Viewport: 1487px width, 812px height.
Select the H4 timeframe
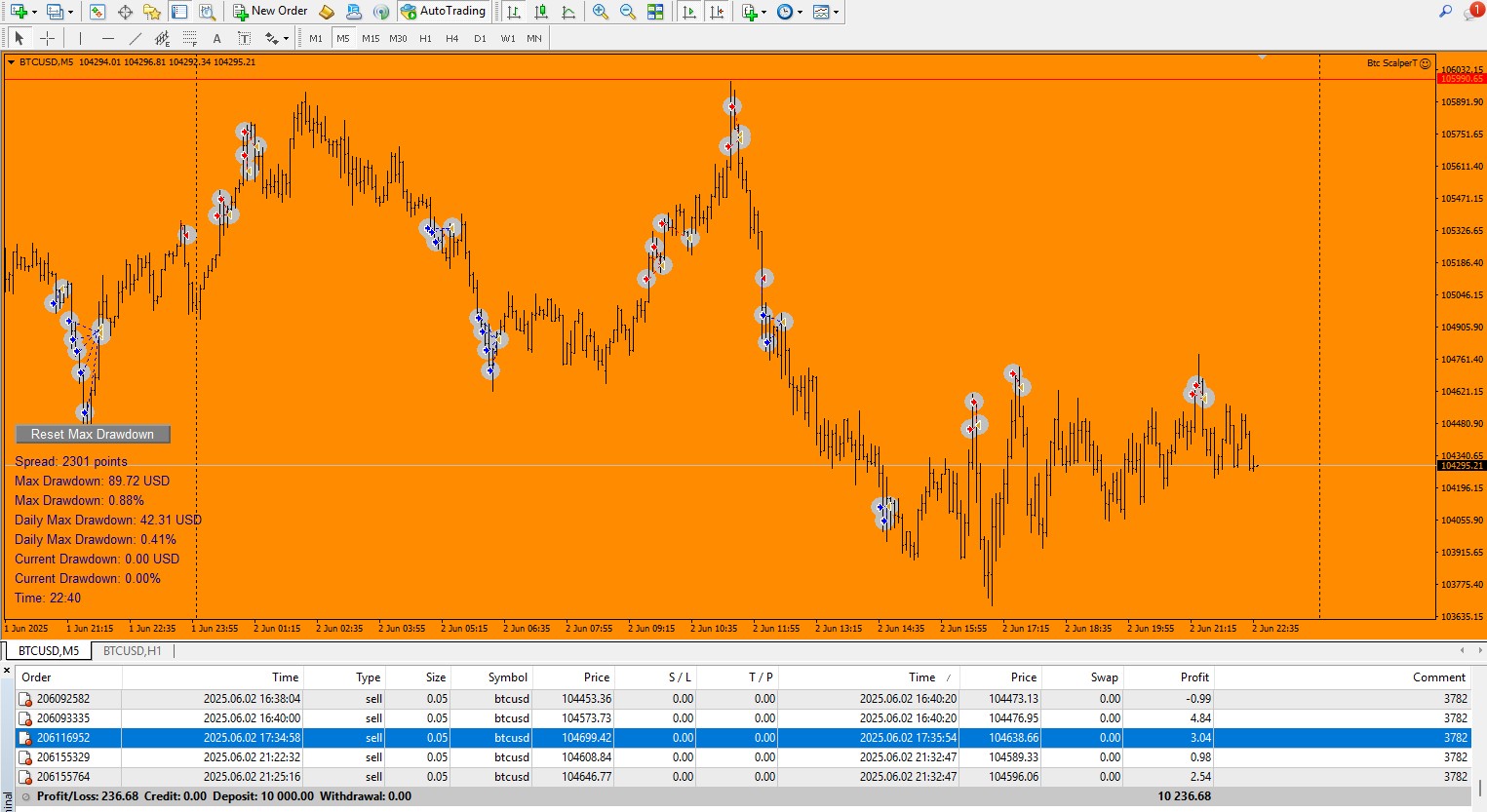click(x=451, y=39)
